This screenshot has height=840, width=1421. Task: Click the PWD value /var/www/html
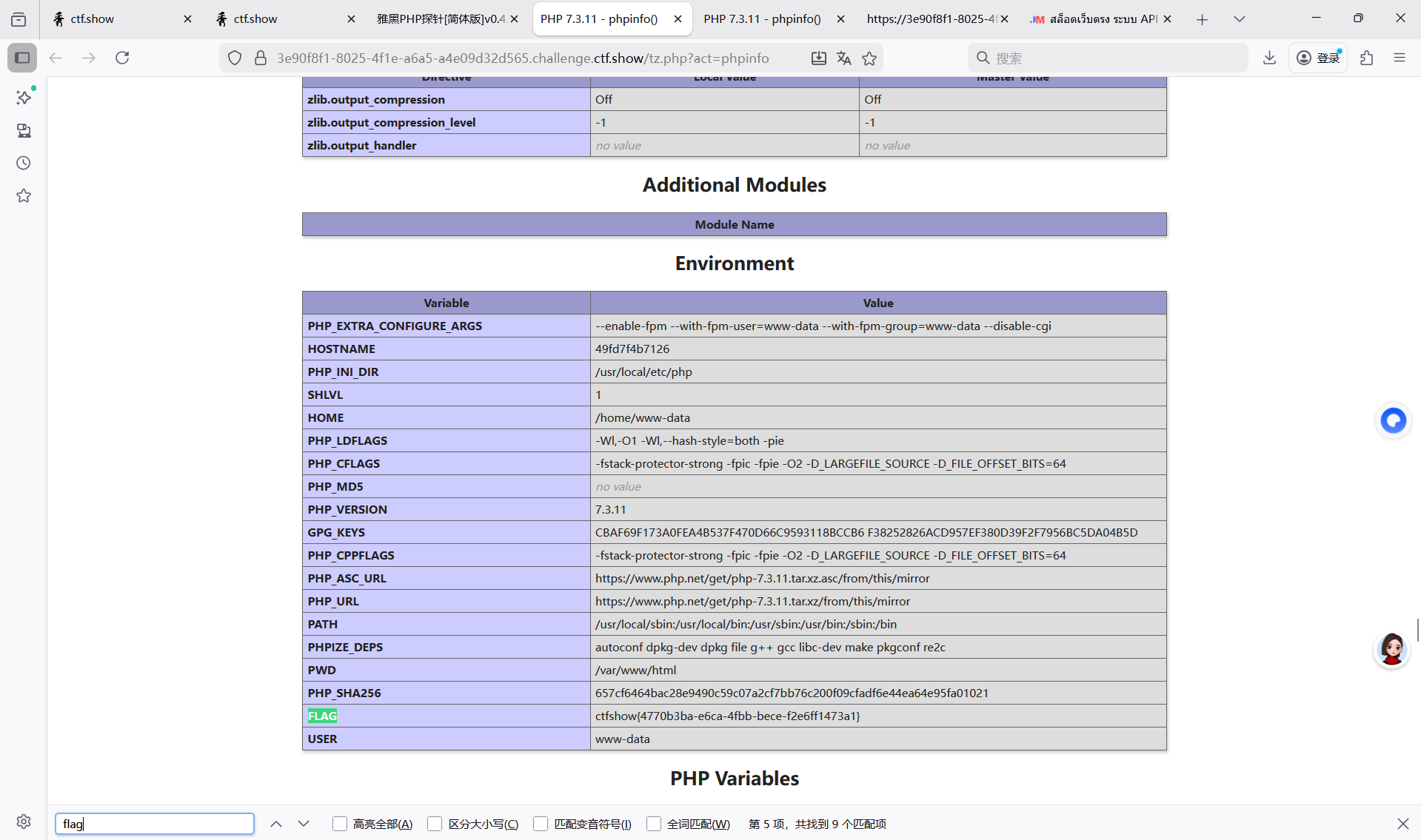pyautogui.click(x=635, y=670)
